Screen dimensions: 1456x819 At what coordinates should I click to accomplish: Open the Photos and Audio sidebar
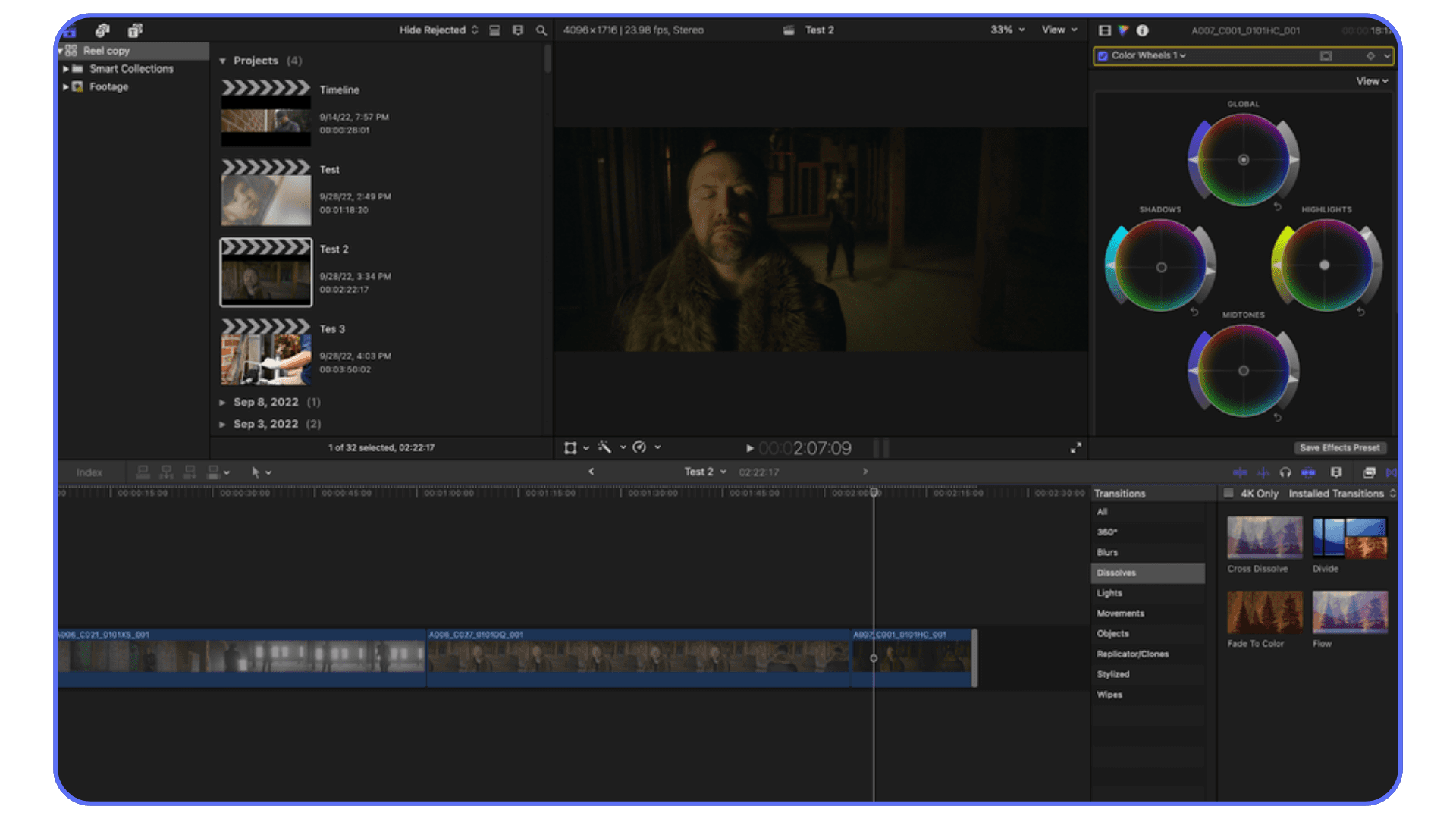[x=102, y=30]
